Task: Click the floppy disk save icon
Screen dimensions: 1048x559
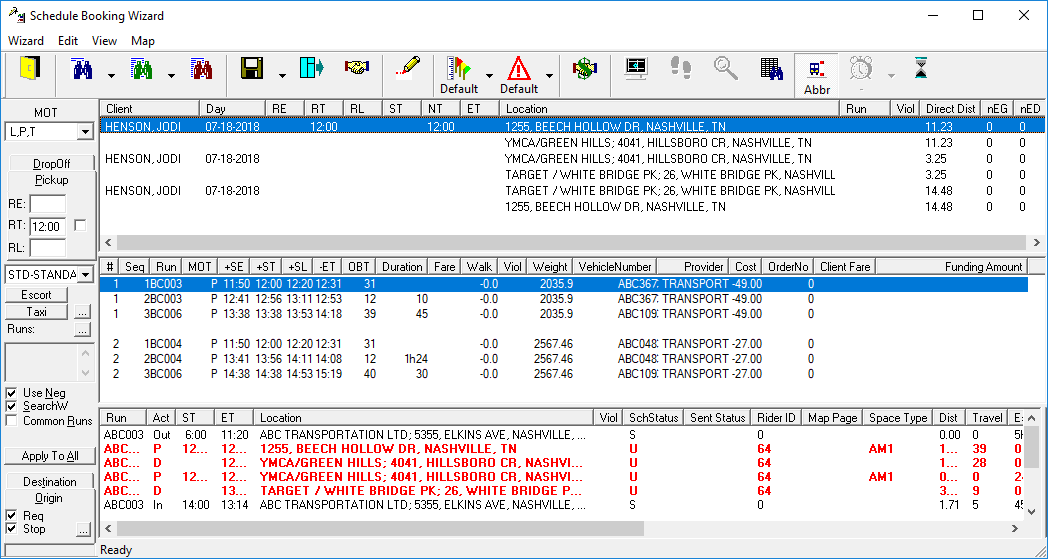Action: (x=252, y=69)
